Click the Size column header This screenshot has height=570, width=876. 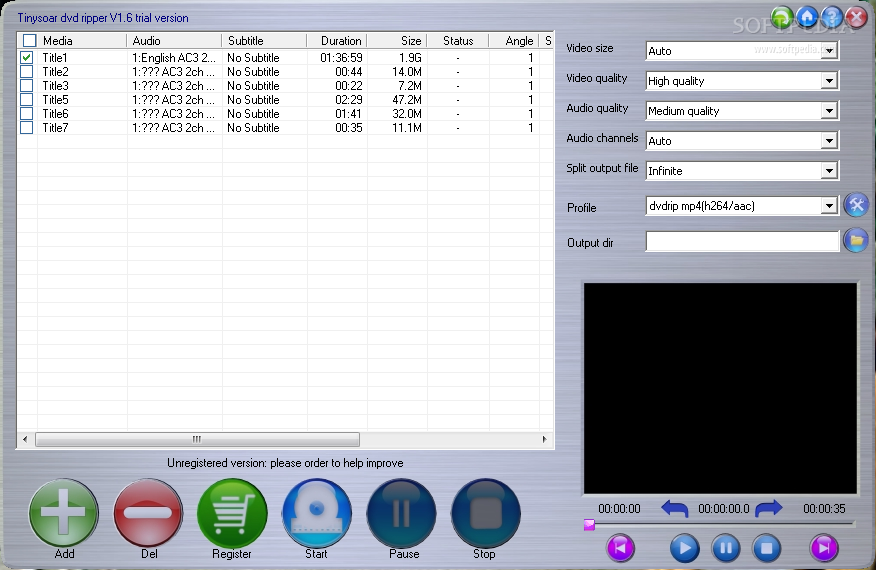[x=397, y=40]
